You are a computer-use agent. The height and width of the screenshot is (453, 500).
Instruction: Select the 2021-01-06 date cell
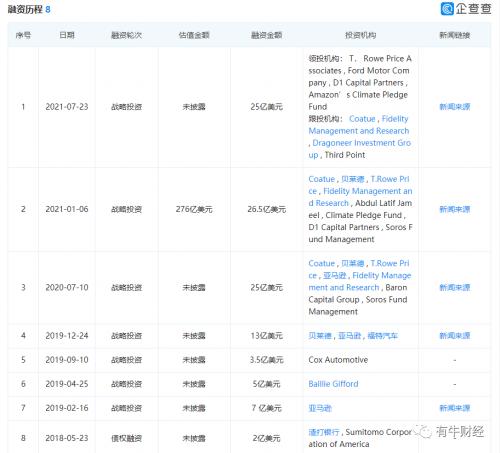click(67, 209)
